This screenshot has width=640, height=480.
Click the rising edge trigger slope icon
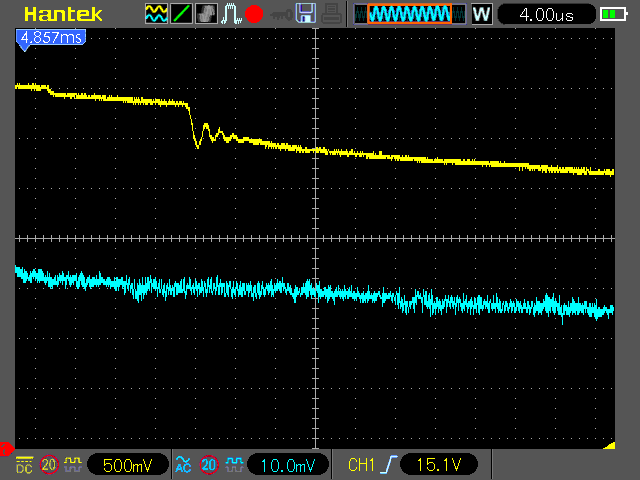tap(390, 465)
